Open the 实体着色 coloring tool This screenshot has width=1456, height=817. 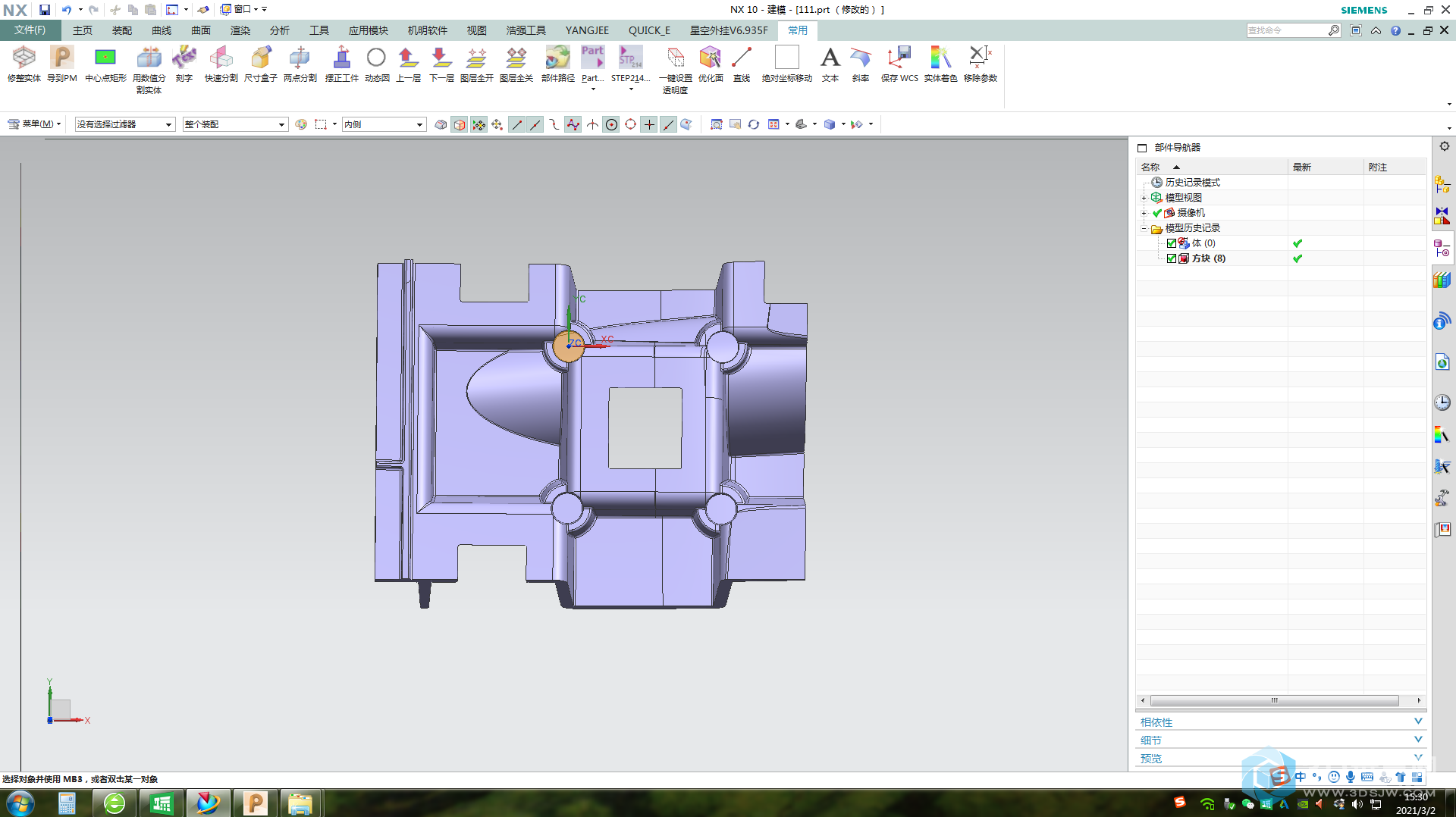coord(940,58)
